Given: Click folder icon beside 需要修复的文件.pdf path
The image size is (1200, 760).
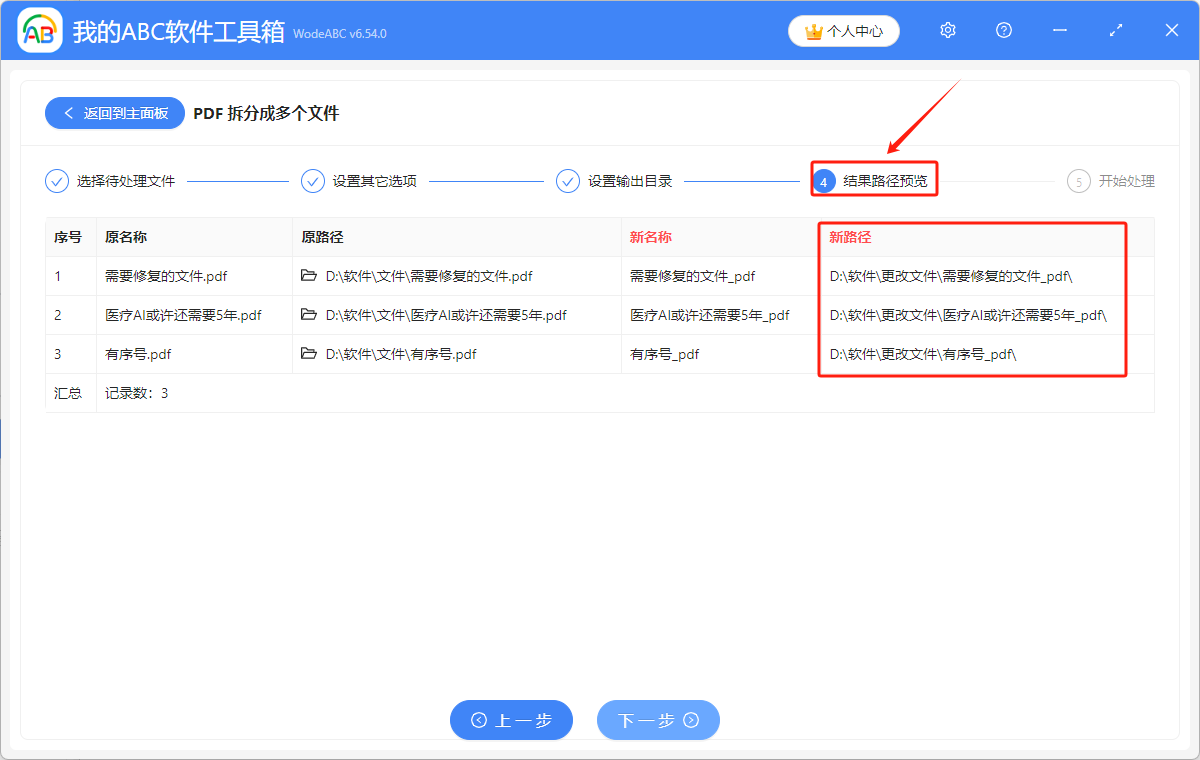Looking at the screenshot, I should tap(310, 276).
